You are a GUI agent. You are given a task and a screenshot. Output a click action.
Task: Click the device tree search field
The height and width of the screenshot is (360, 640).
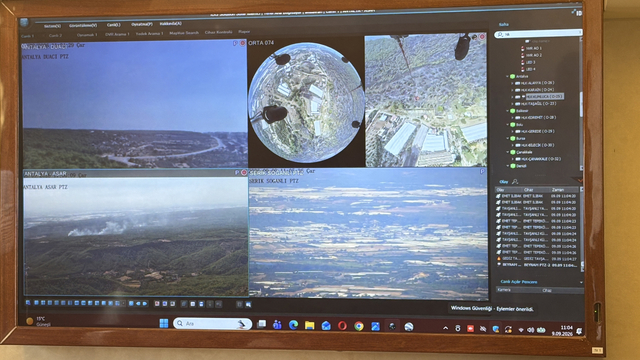click(x=538, y=34)
